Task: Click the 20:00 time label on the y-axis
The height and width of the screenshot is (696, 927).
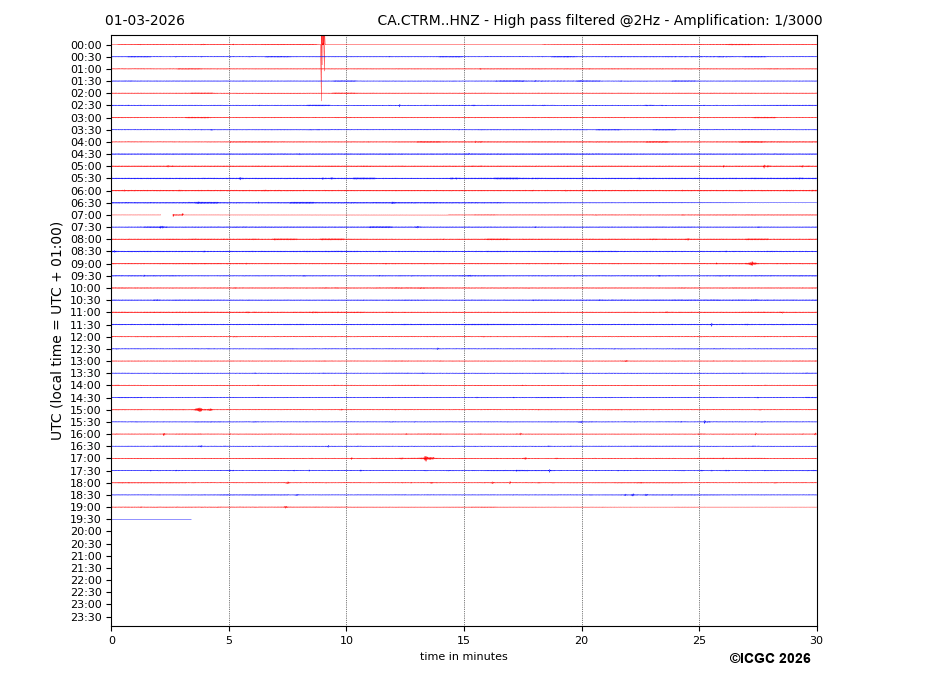Action: coord(86,532)
